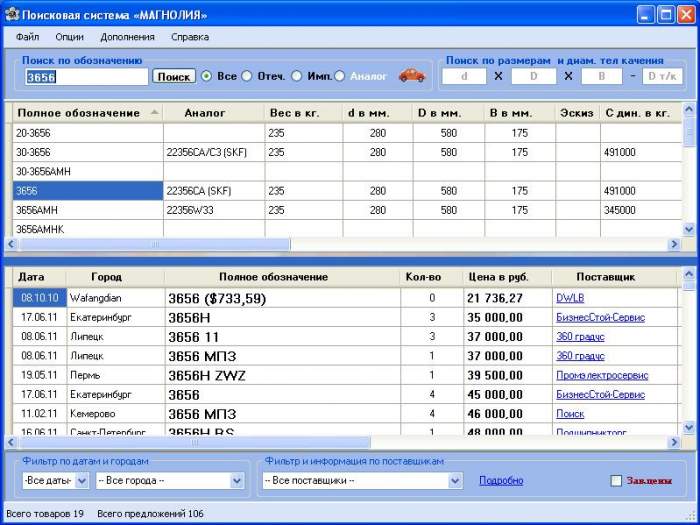Click the С дин. в кг. column header
The image size is (700, 525).
[641, 113]
